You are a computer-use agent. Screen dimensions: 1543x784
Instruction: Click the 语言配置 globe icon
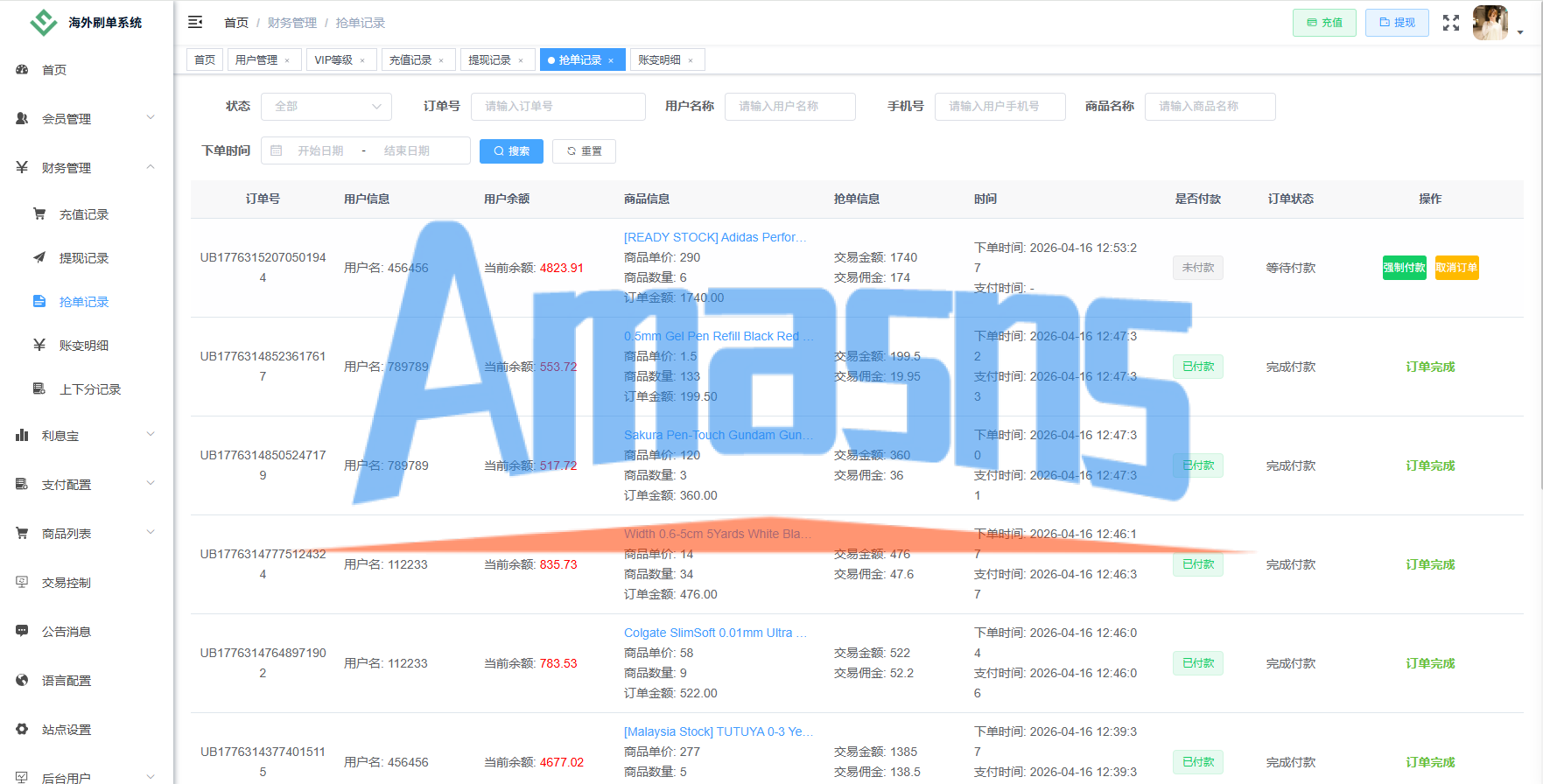tap(23, 680)
